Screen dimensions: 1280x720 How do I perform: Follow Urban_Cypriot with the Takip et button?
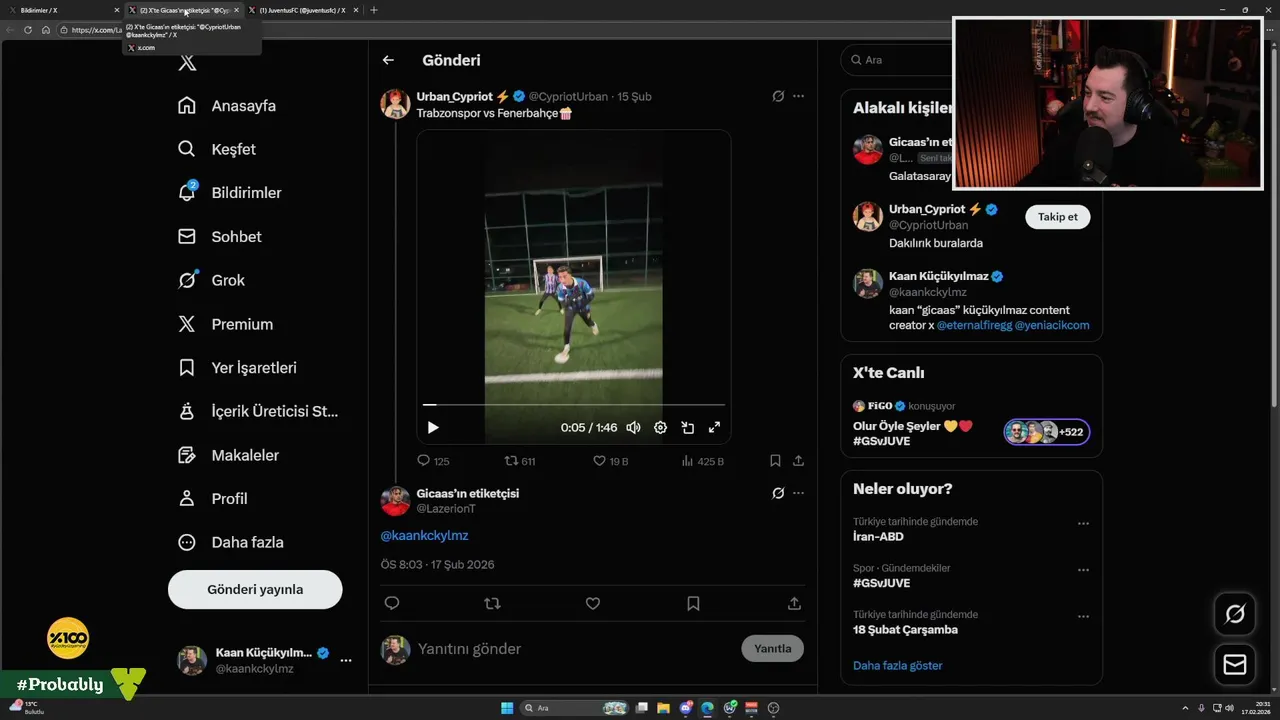[x=1058, y=217]
